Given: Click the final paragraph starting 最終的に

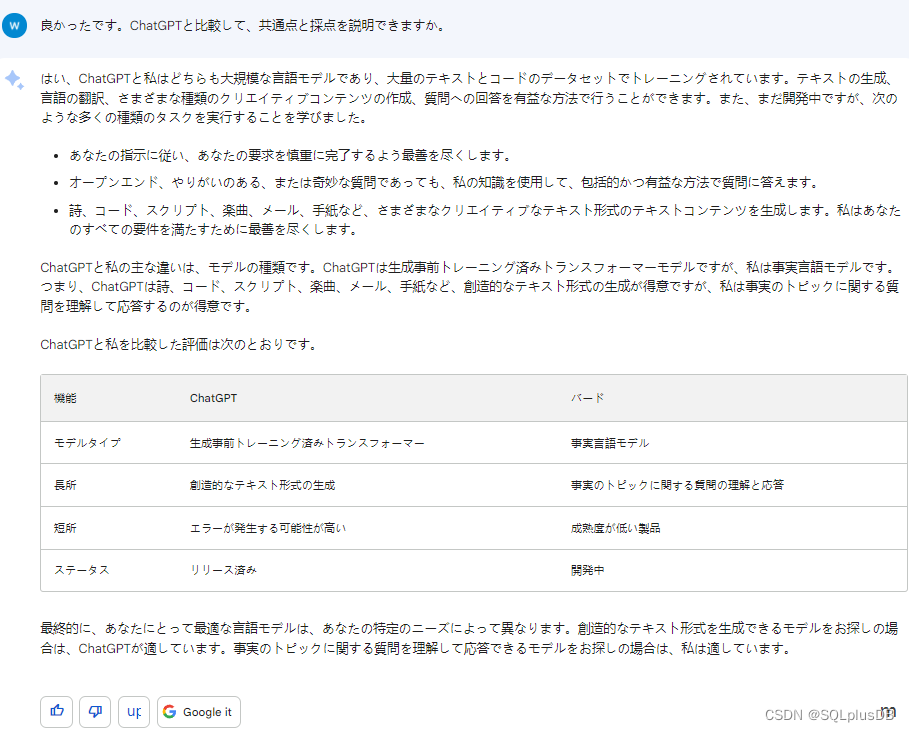Looking at the screenshot, I should click(x=469, y=638).
